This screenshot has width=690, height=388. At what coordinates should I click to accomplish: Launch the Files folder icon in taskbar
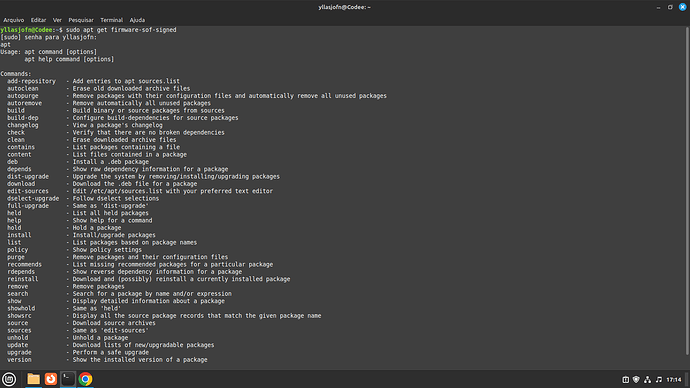(33, 379)
